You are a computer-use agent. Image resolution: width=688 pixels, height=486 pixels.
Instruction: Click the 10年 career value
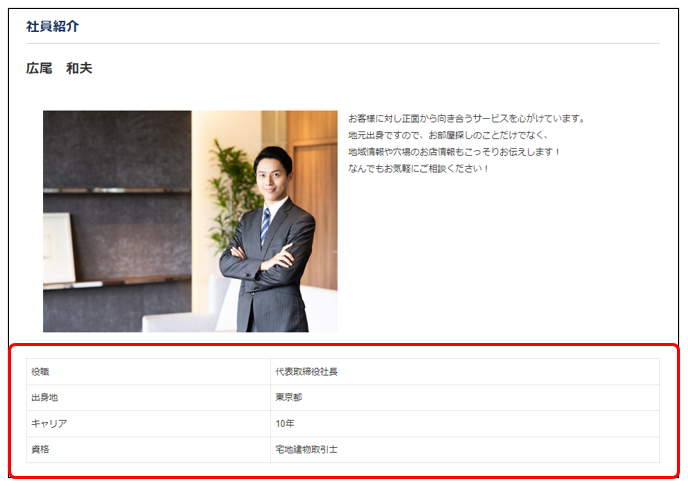(285, 424)
